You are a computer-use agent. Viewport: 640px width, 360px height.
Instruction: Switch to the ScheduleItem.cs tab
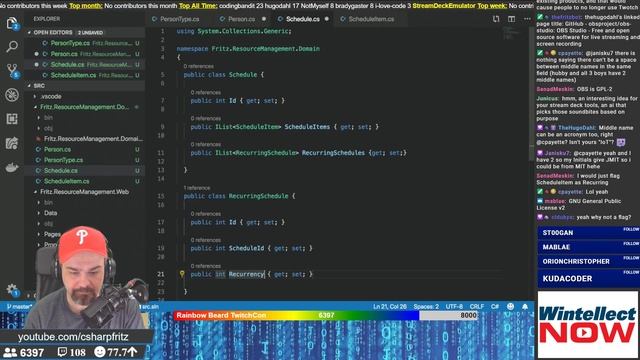(x=371, y=19)
